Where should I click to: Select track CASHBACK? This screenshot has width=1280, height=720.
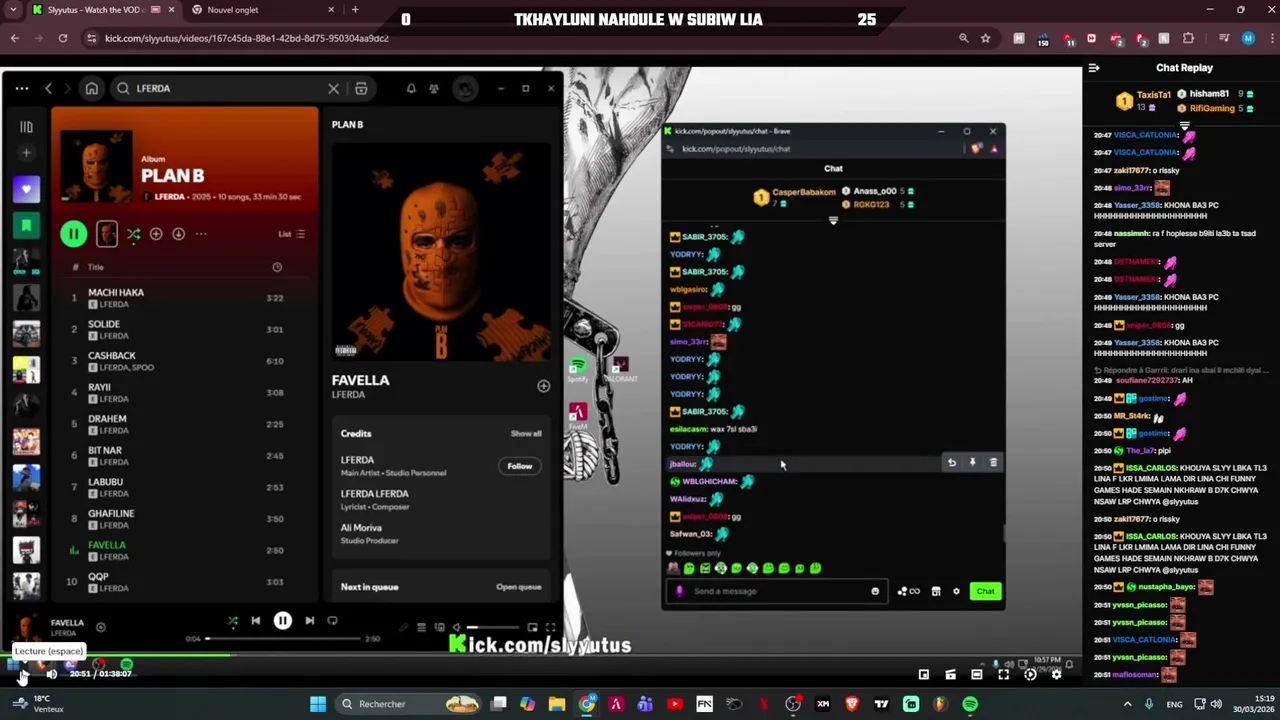coord(187,360)
